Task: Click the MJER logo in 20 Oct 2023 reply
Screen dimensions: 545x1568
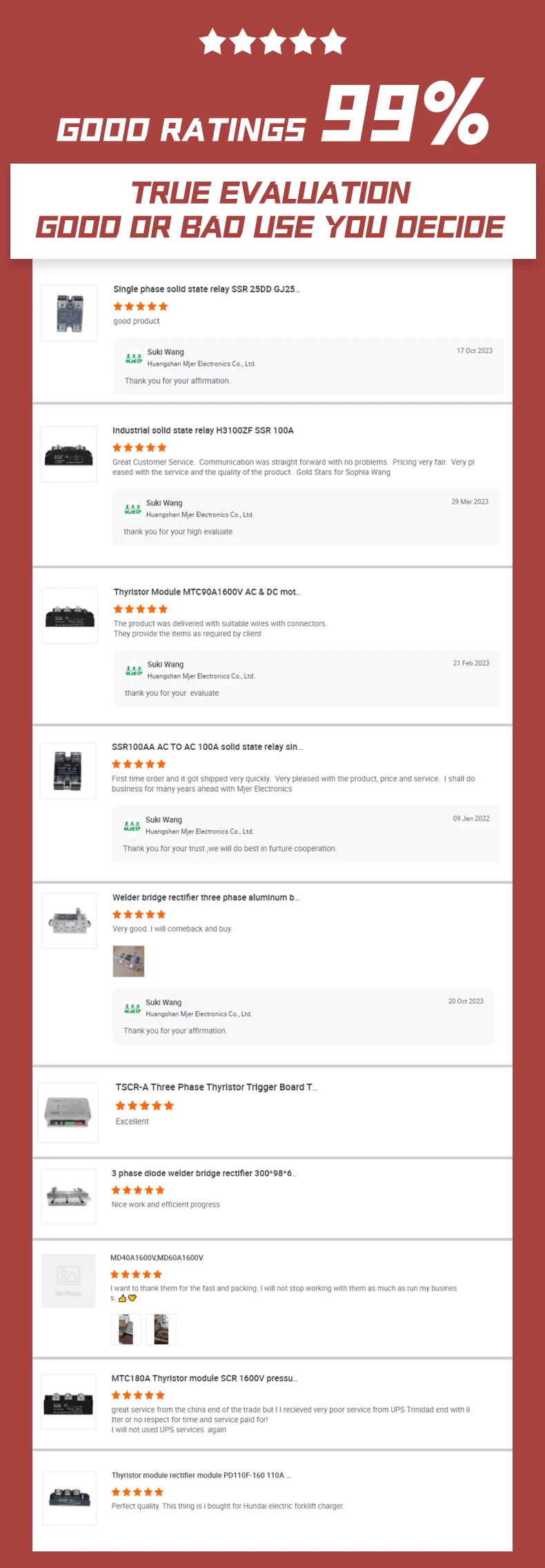Action: point(132,1008)
